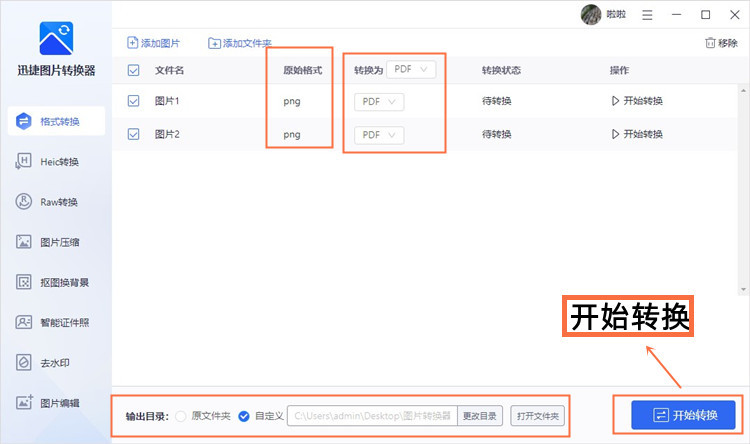
Task: Click 开始转换 play icon for 图片1
Action: (615, 101)
